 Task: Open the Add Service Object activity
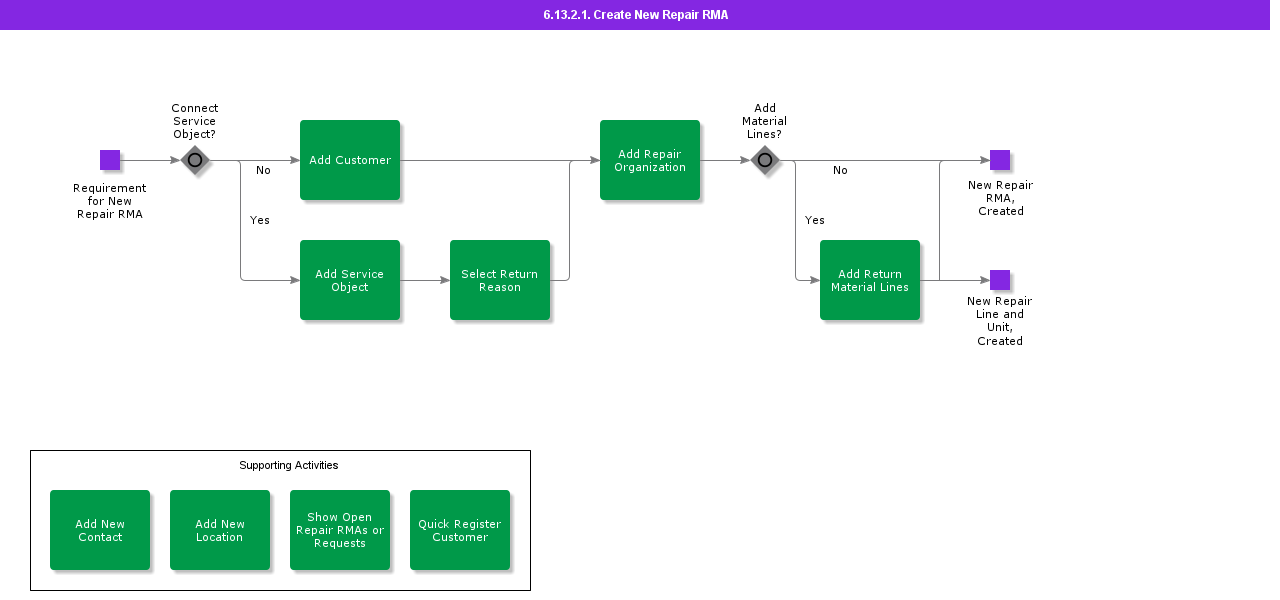coord(350,280)
